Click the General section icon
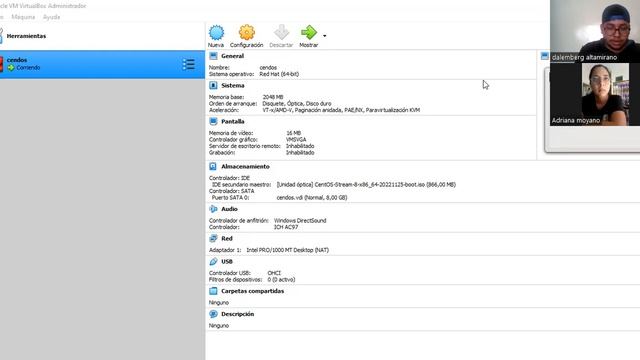Image resolution: width=640 pixels, height=360 pixels. (213, 56)
